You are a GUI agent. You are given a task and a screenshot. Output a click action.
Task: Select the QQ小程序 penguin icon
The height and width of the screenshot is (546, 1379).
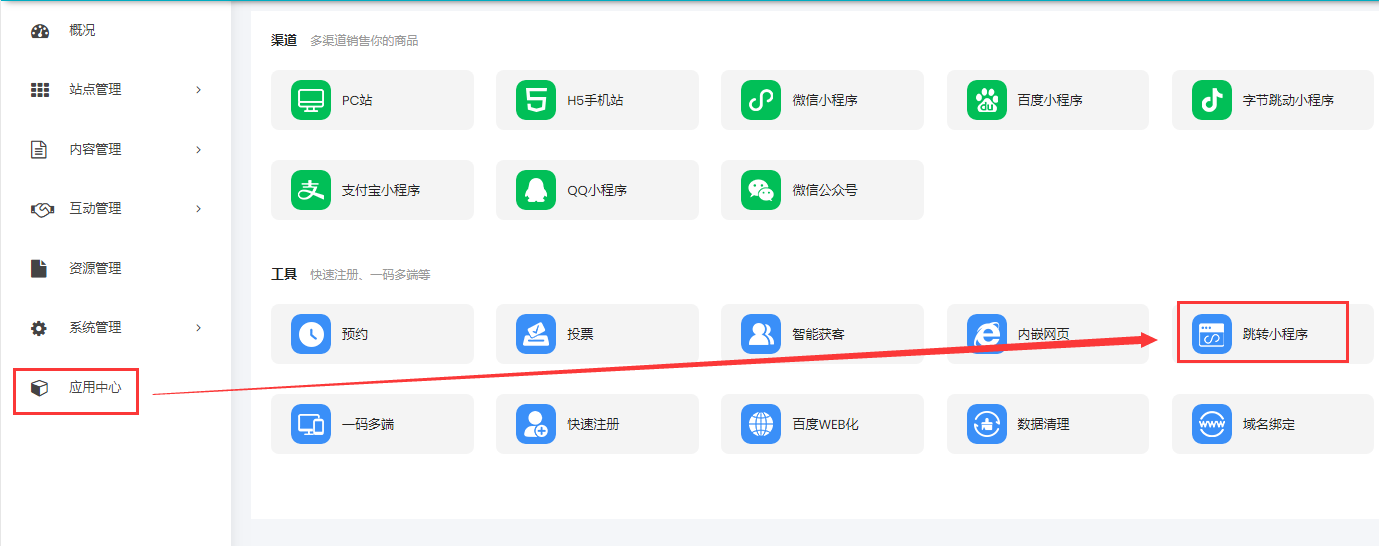[x=536, y=190]
